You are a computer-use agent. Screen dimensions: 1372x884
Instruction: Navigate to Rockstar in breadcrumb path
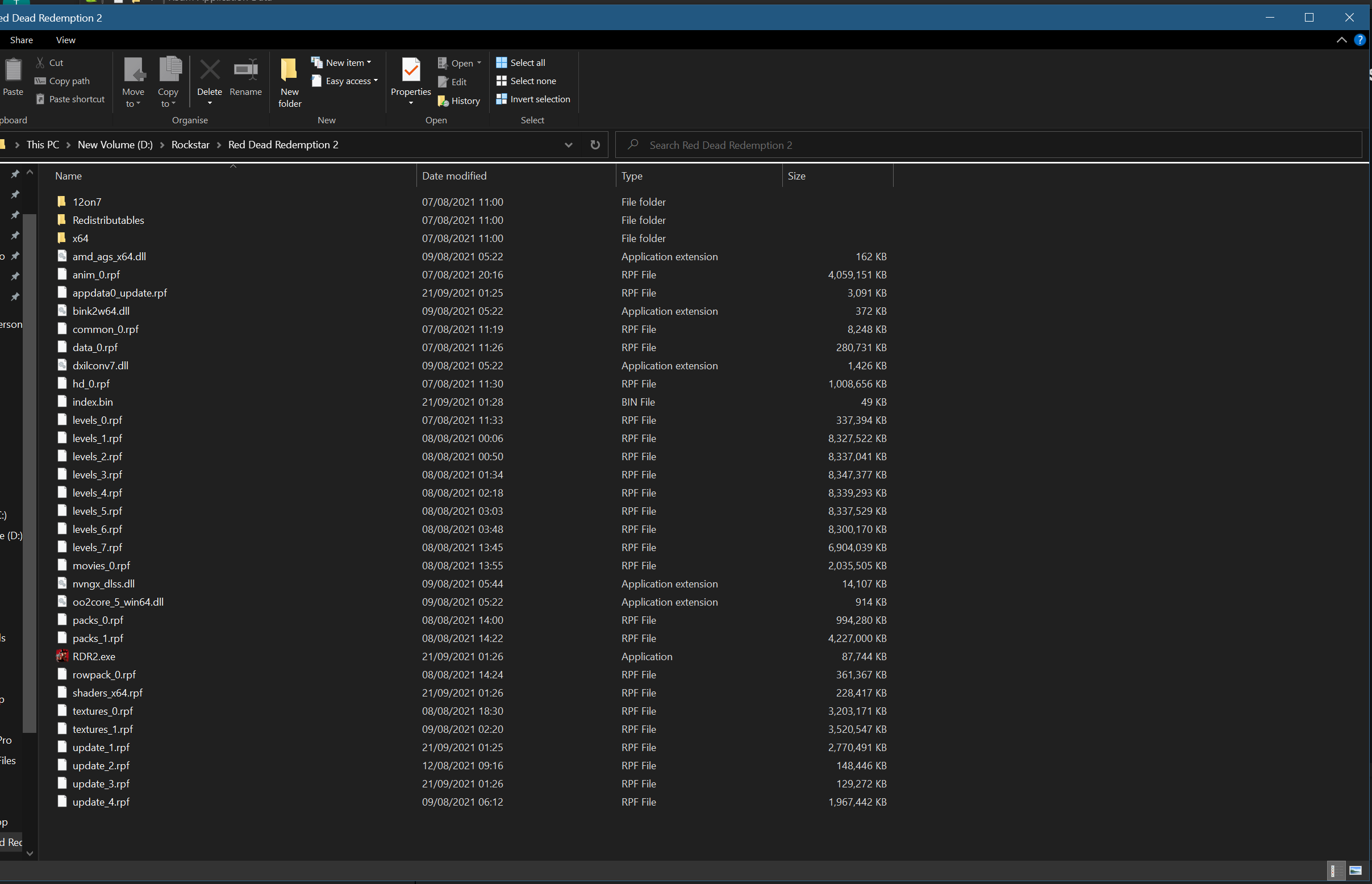pyautogui.click(x=190, y=145)
